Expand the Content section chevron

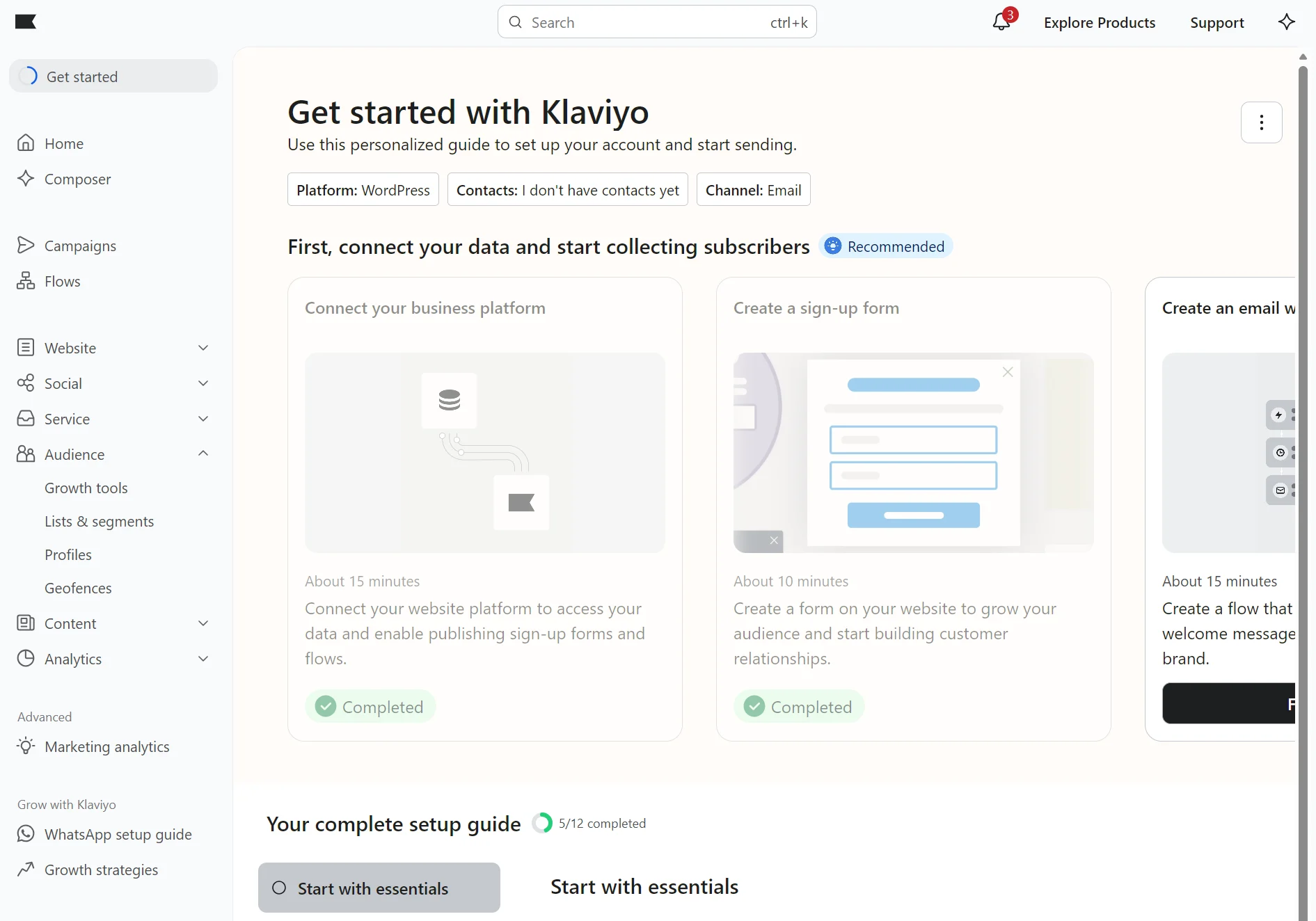pos(203,623)
